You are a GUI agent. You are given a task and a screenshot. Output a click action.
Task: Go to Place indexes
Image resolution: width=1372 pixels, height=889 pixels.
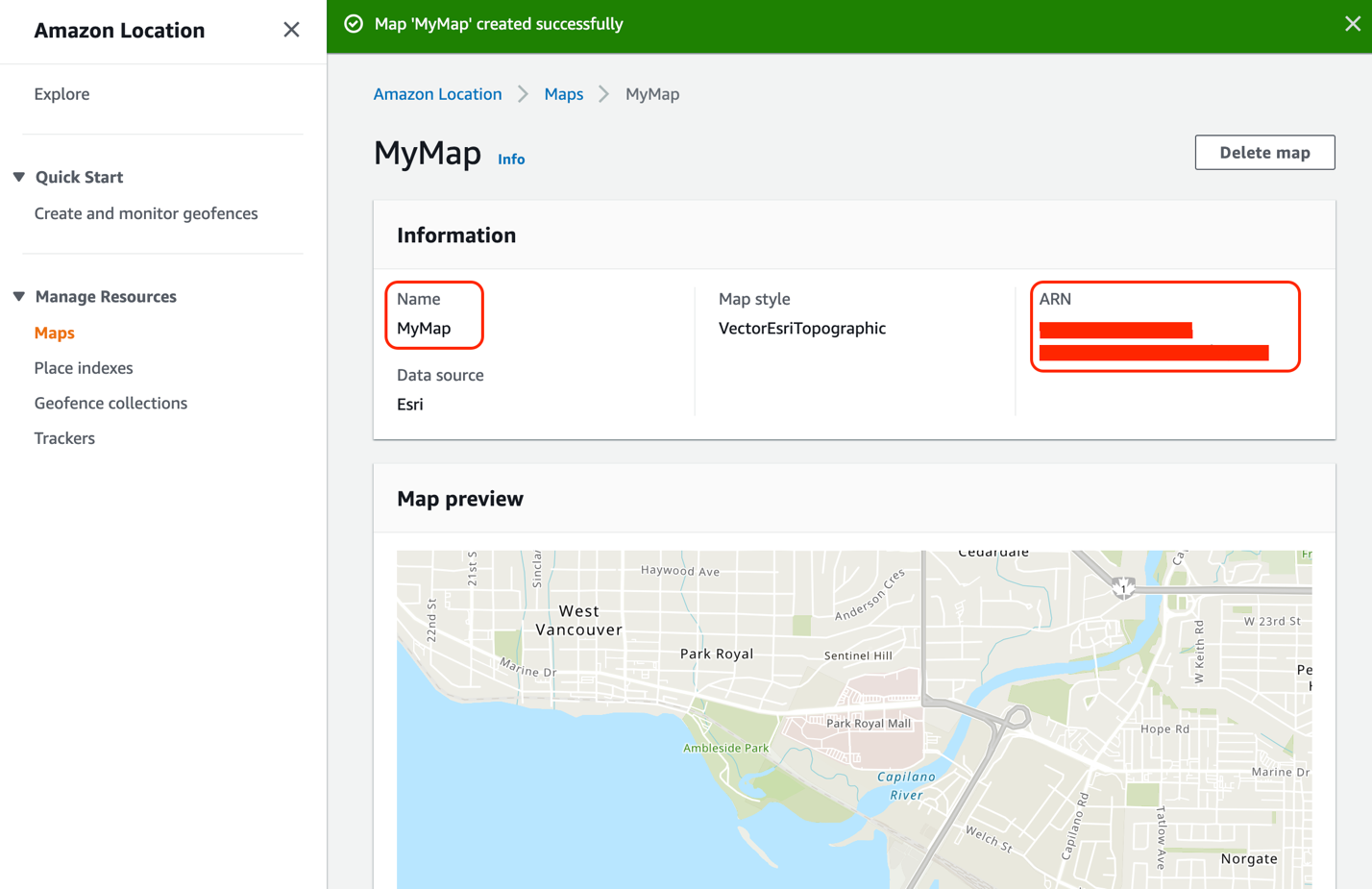pyautogui.click(x=84, y=368)
